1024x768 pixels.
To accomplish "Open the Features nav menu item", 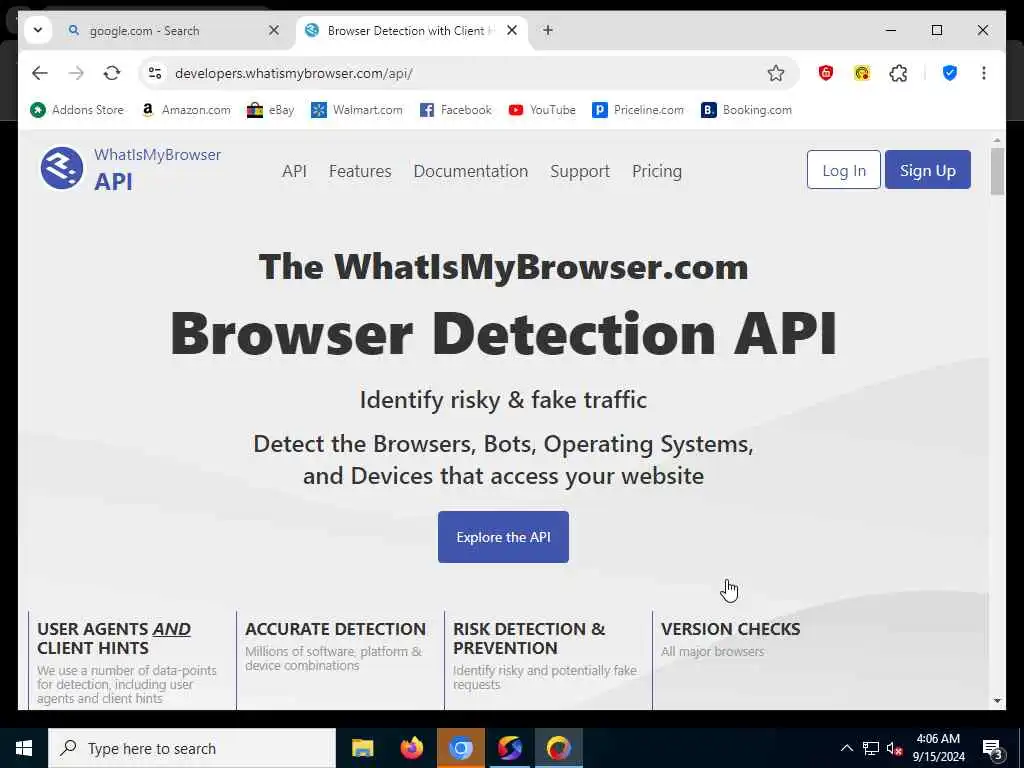I will coord(360,171).
